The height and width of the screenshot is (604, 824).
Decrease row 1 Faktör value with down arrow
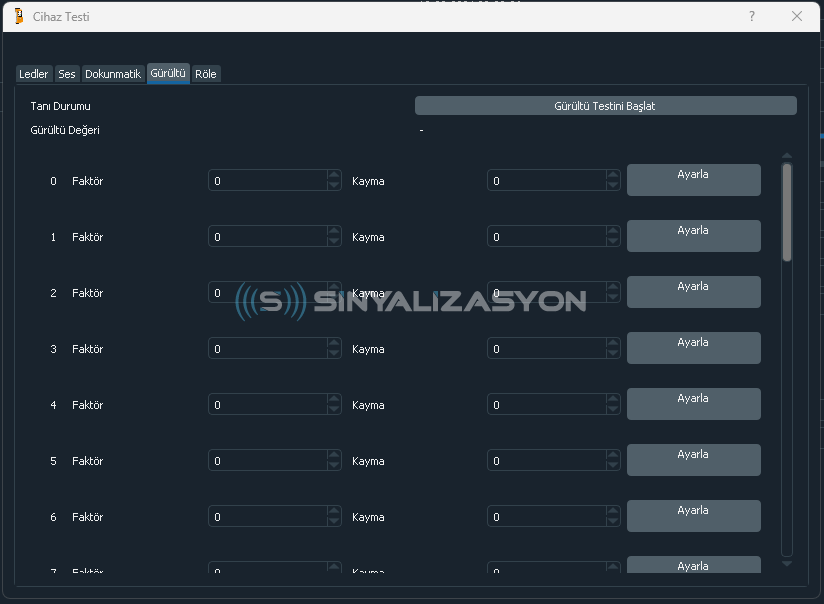coord(334,242)
